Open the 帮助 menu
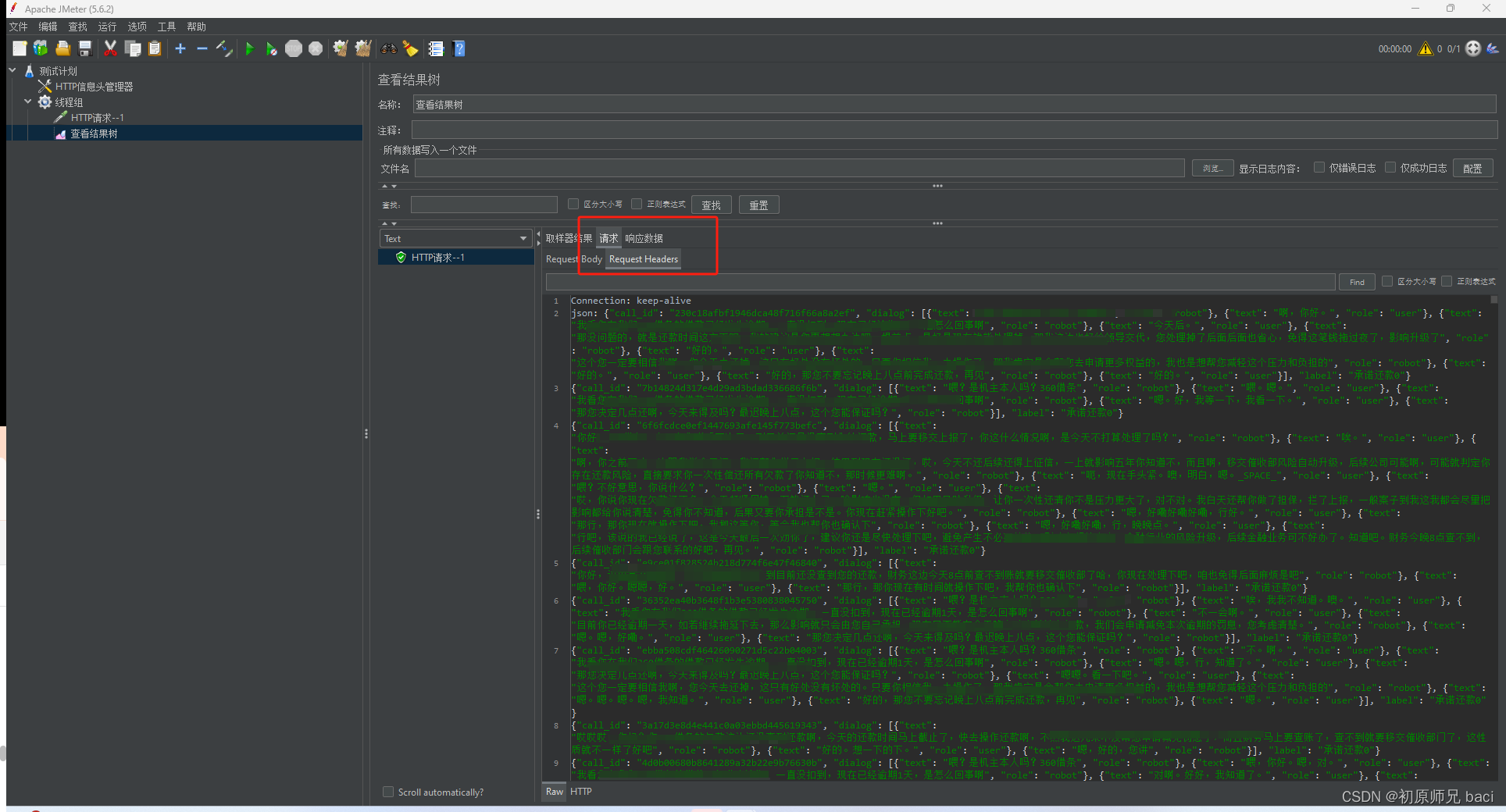 [197, 27]
